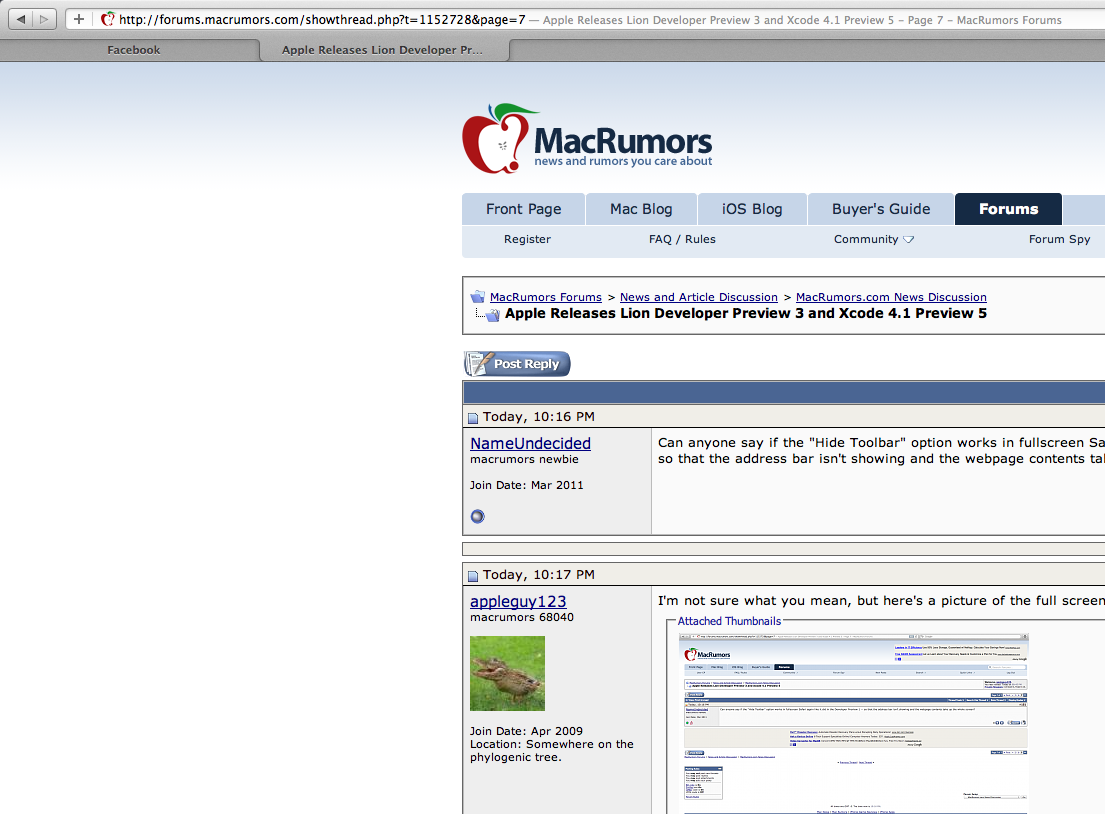1105x814 pixels.
Task: Click the Post Reply button
Action: (517, 364)
